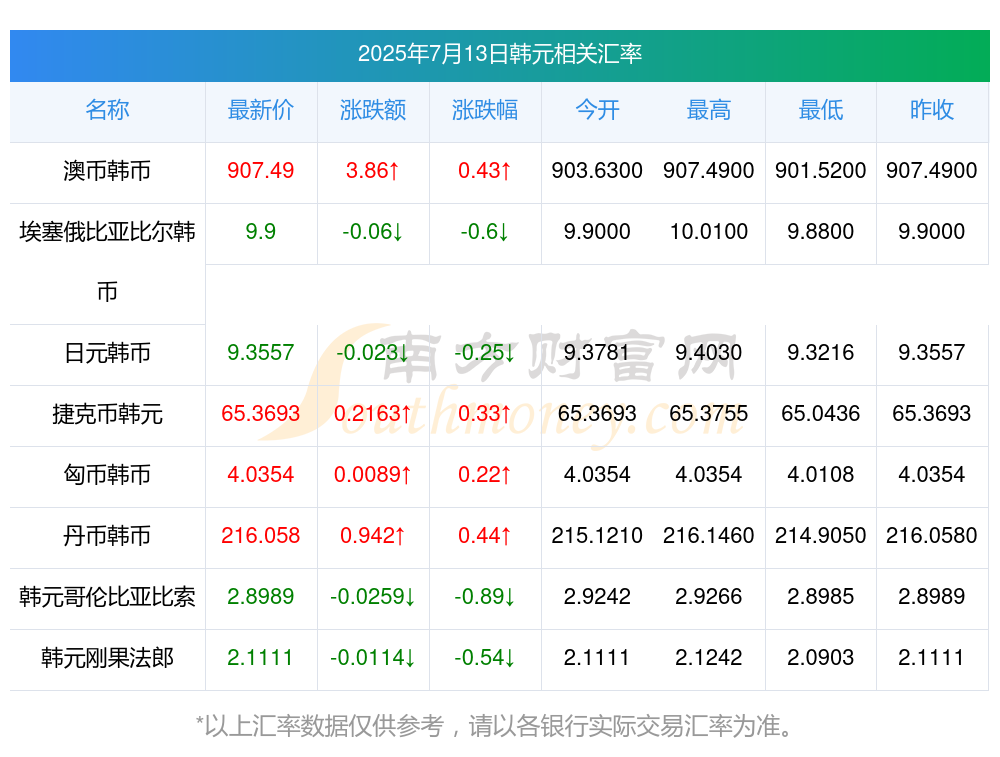
Task: Click the low value 4.0108
Action: [821, 474]
